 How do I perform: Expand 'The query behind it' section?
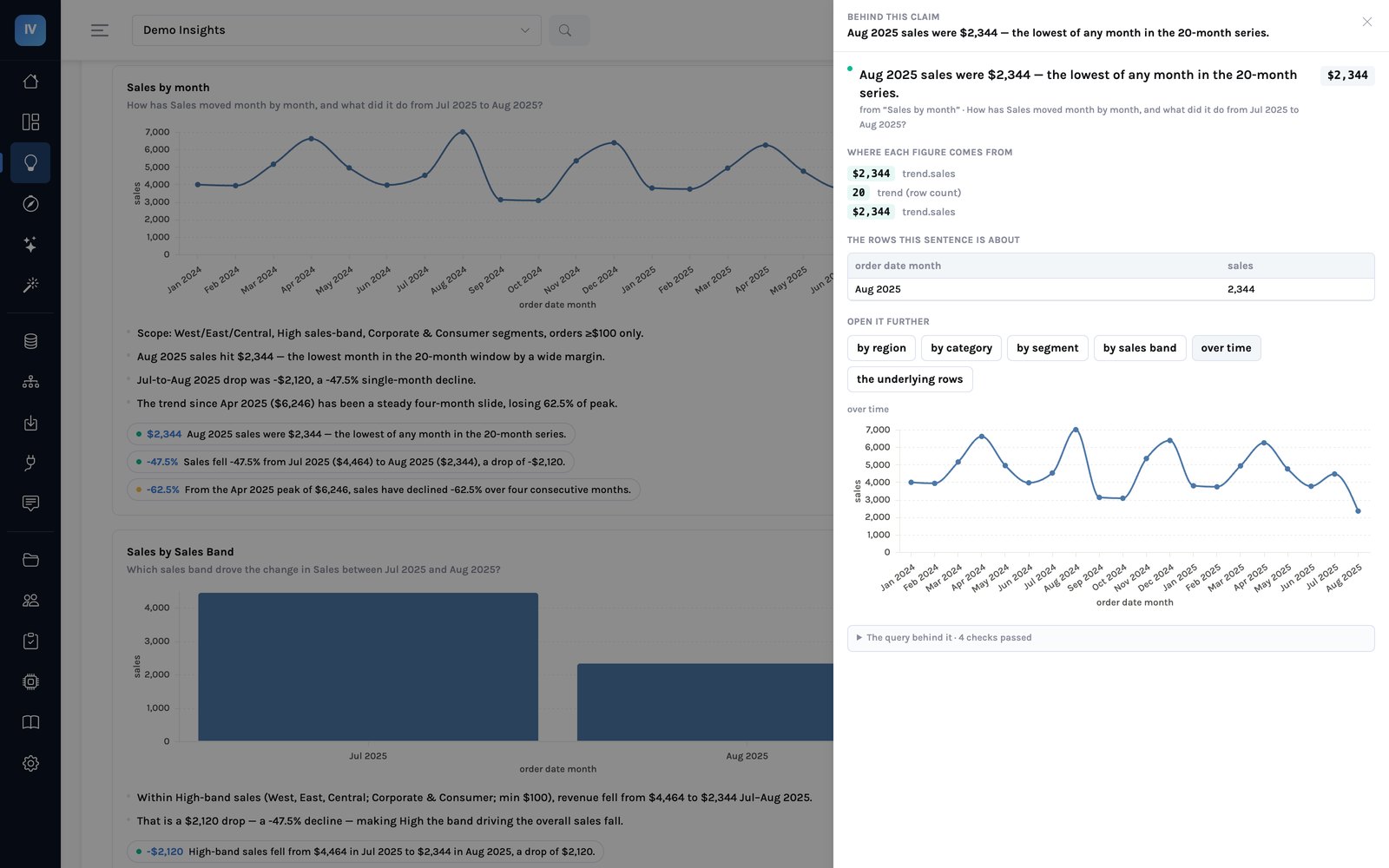click(1110, 638)
